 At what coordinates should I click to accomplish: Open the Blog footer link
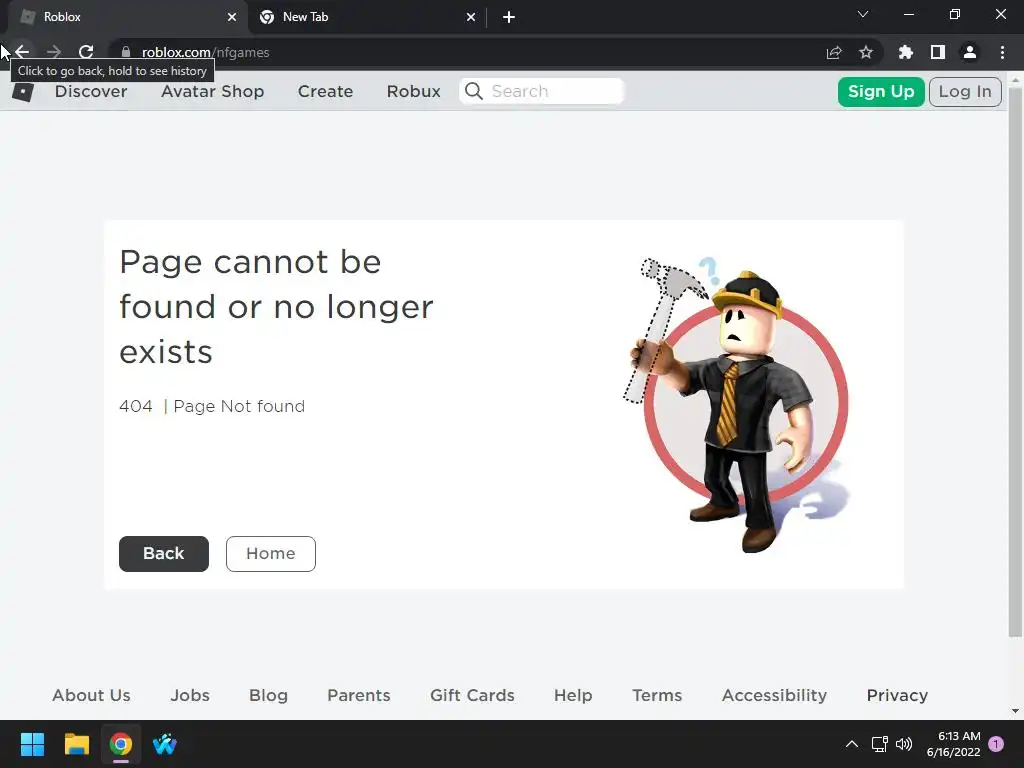coord(268,696)
